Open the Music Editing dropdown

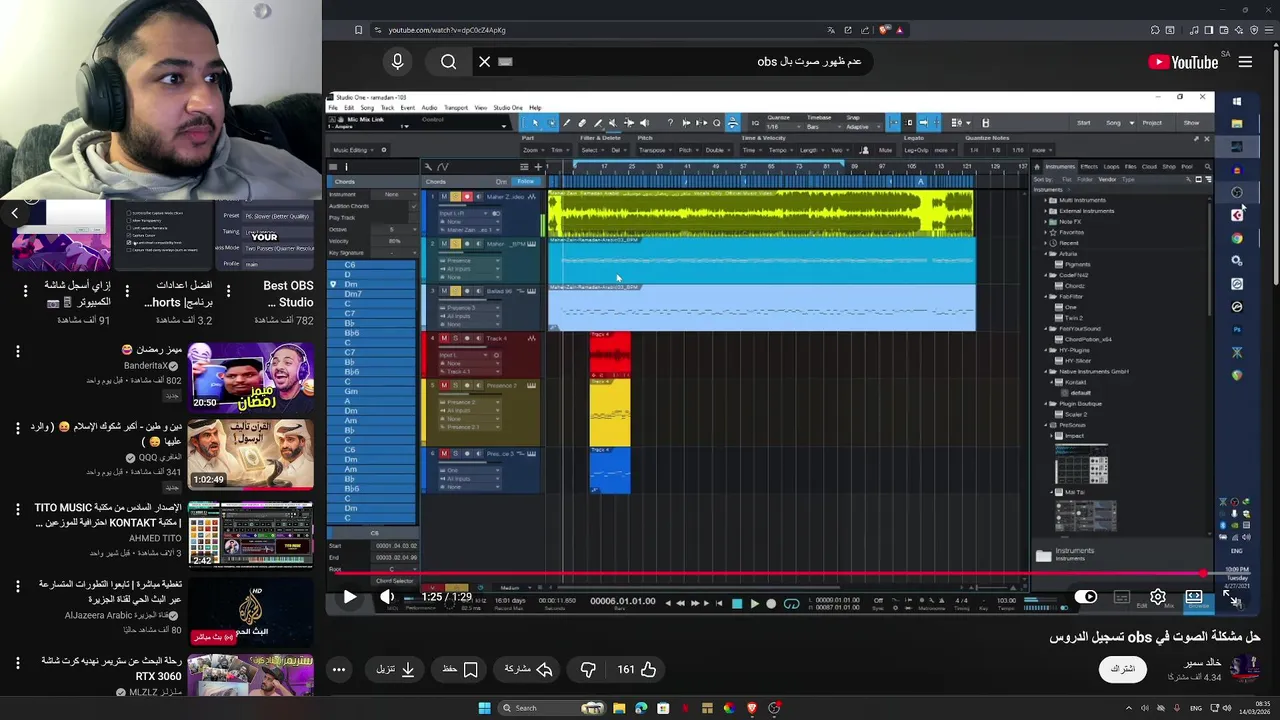[353, 150]
